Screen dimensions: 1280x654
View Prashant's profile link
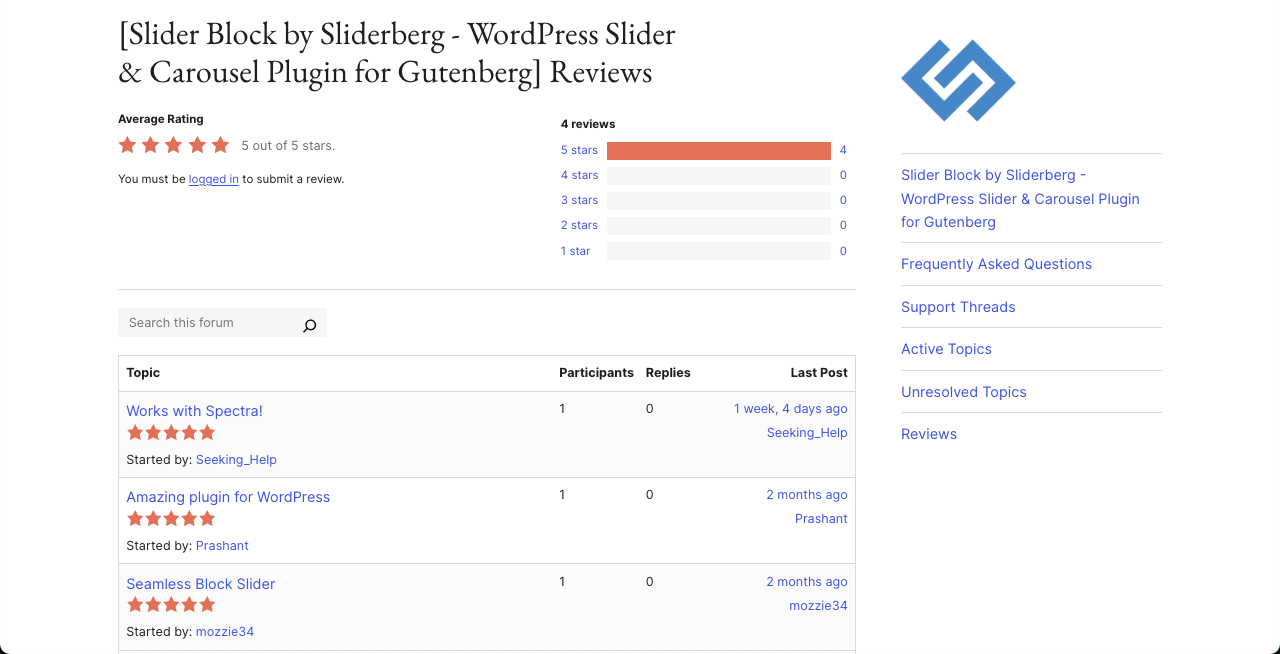tap(222, 545)
